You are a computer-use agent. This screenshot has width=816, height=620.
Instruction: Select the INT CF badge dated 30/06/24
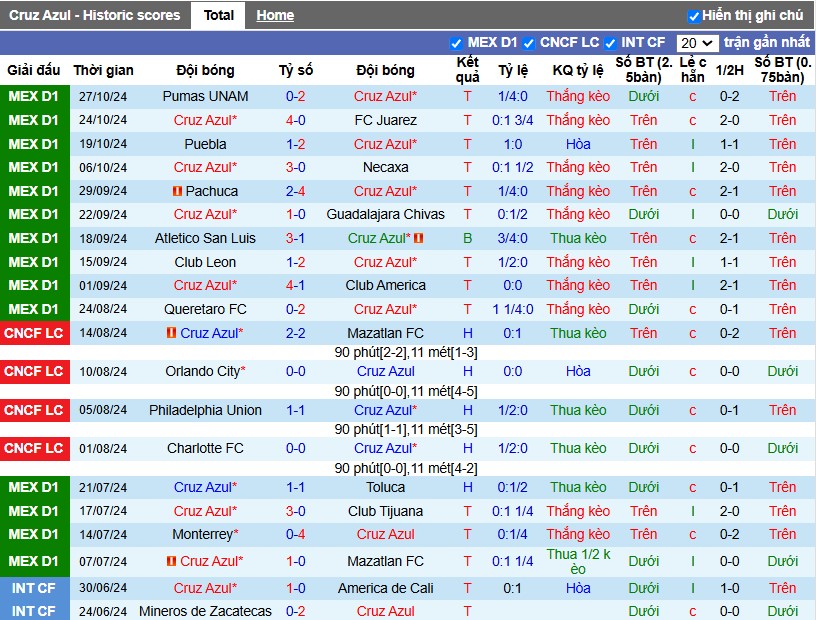click(34, 588)
